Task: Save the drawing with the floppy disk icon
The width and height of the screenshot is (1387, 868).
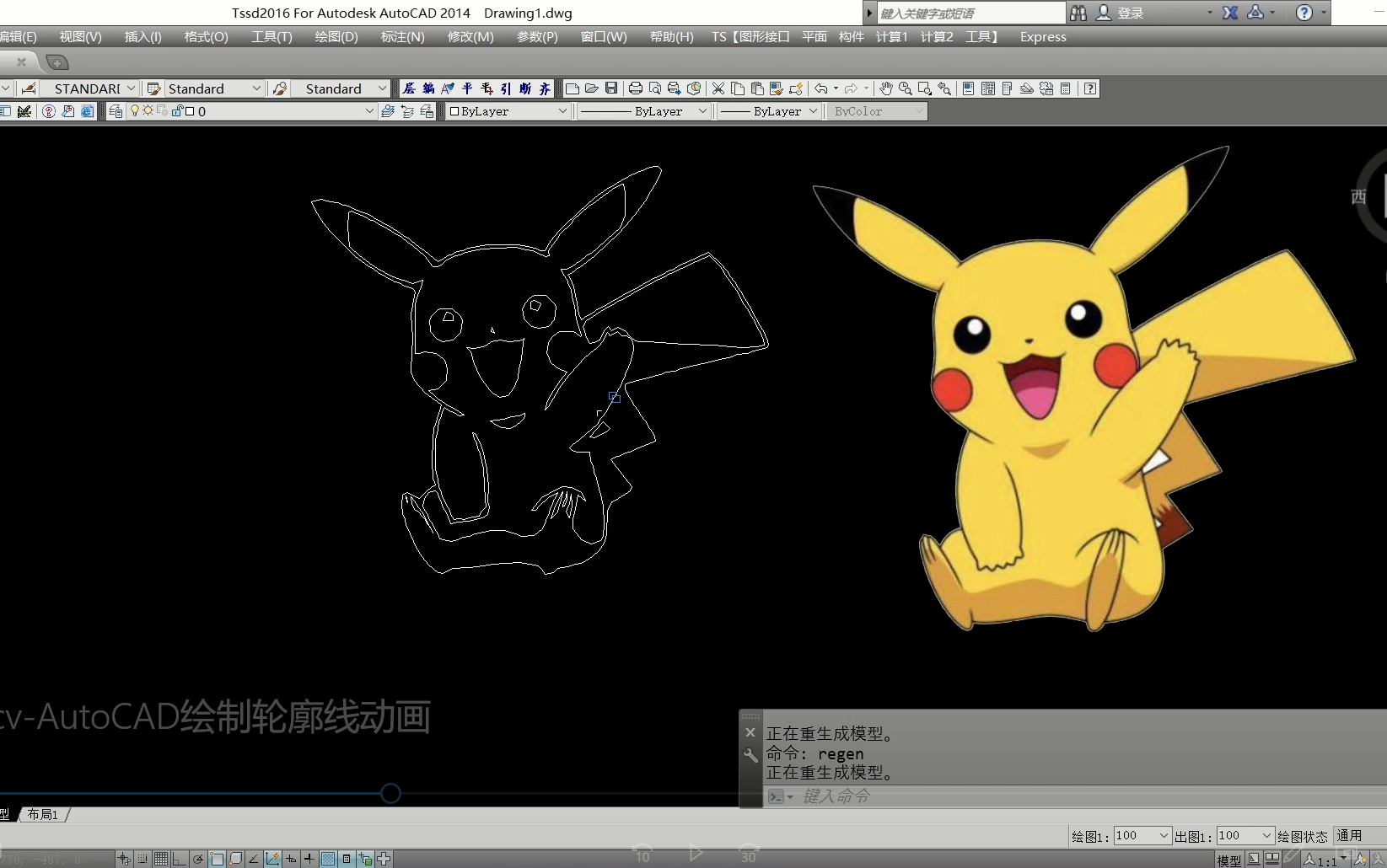Action: (x=611, y=88)
